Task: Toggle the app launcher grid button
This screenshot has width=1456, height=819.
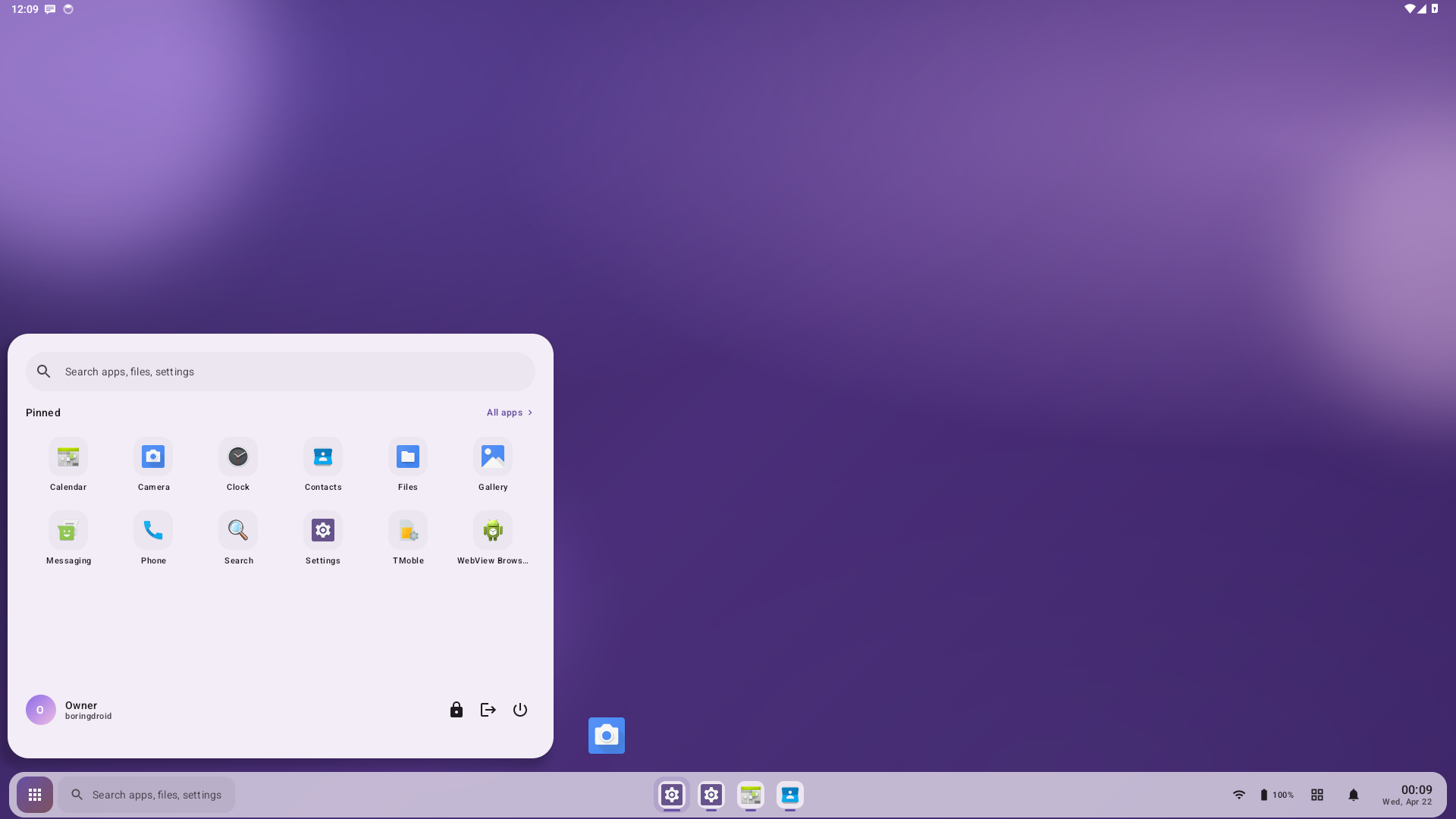Action: click(35, 795)
